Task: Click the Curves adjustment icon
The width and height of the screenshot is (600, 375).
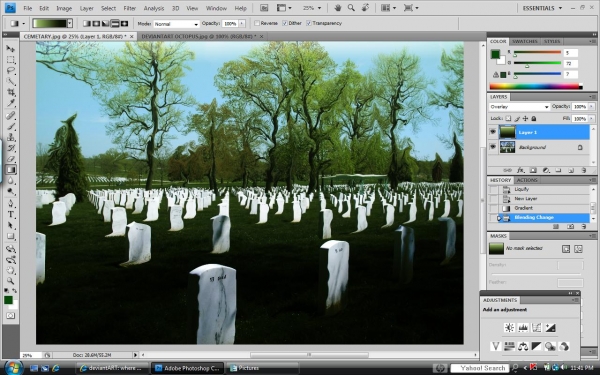Action: point(536,328)
